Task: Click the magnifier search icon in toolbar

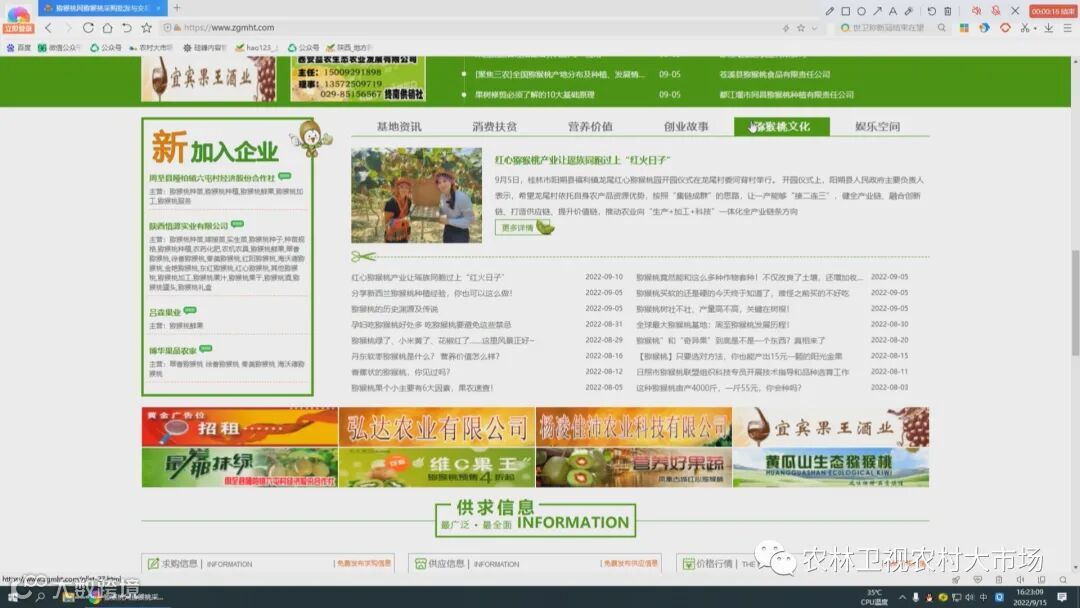Action: (942, 28)
